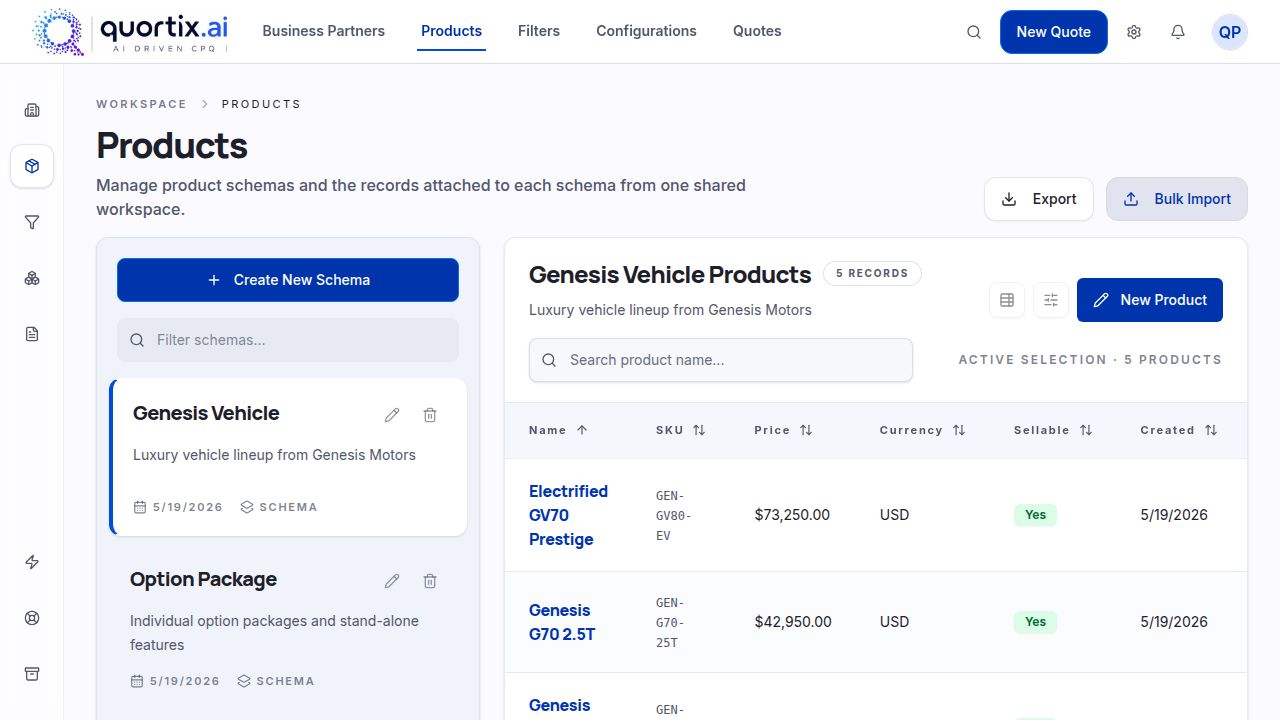Open the configurations cubes sidebar icon
This screenshot has height=720, width=1280.
coord(32,278)
